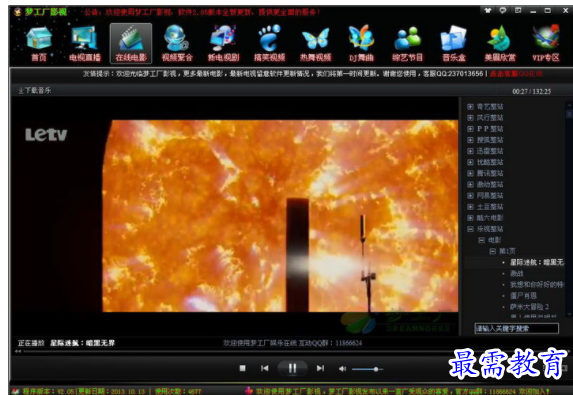Expand the 风行整站 tree node
The width and height of the screenshot is (573, 395).
coord(470,118)
